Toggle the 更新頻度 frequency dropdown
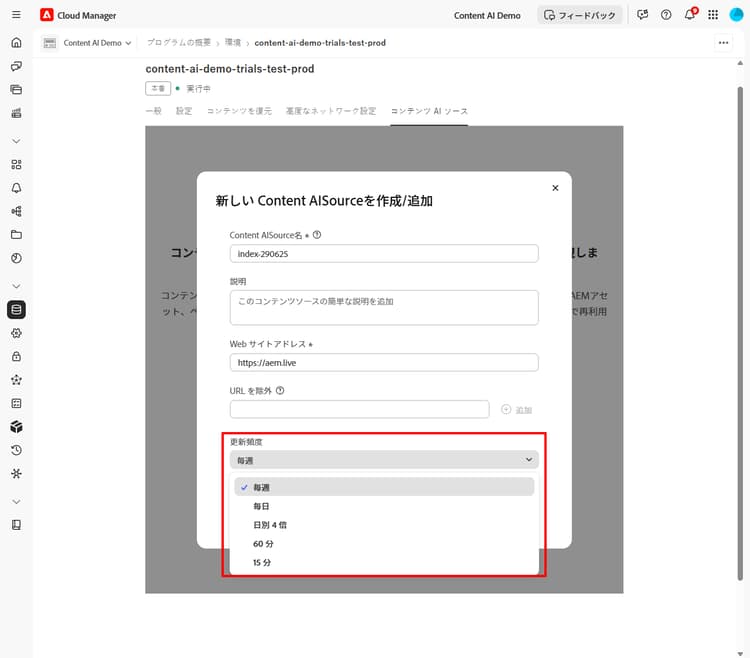Image resolution: width=750 pixels, height=658 pixels. 384,460
